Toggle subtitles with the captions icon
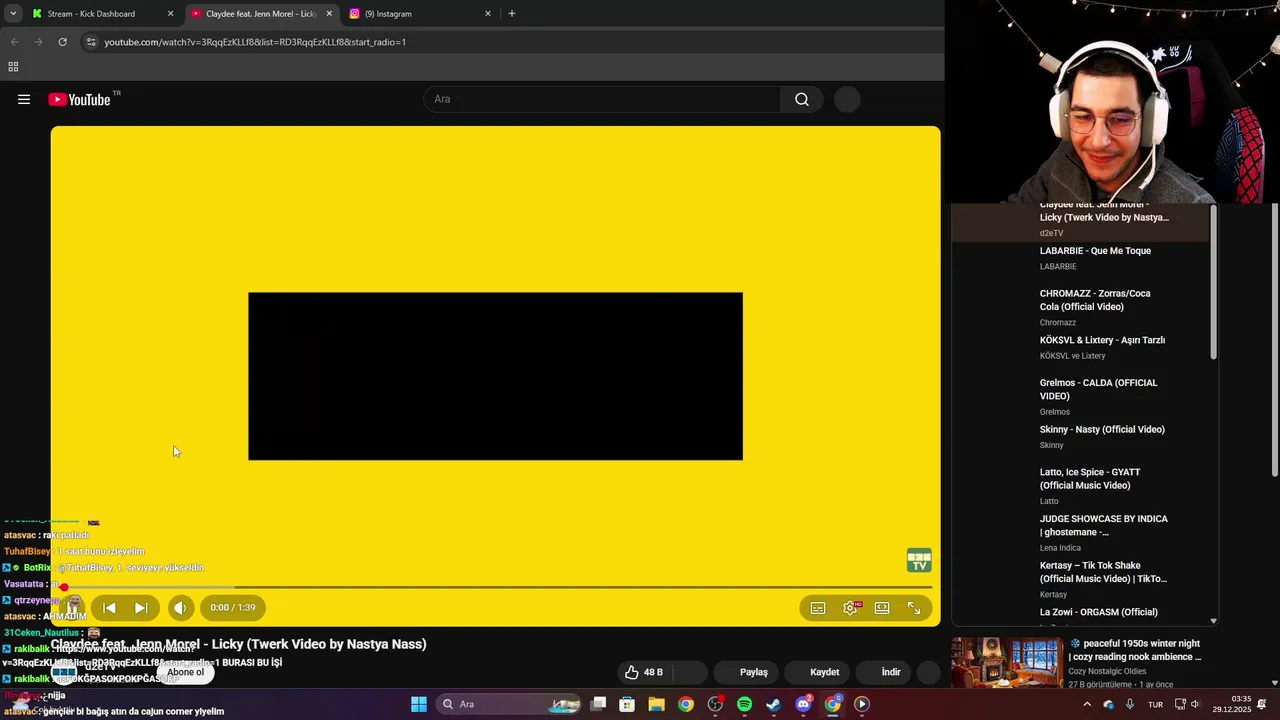 [x=818, y=608]
